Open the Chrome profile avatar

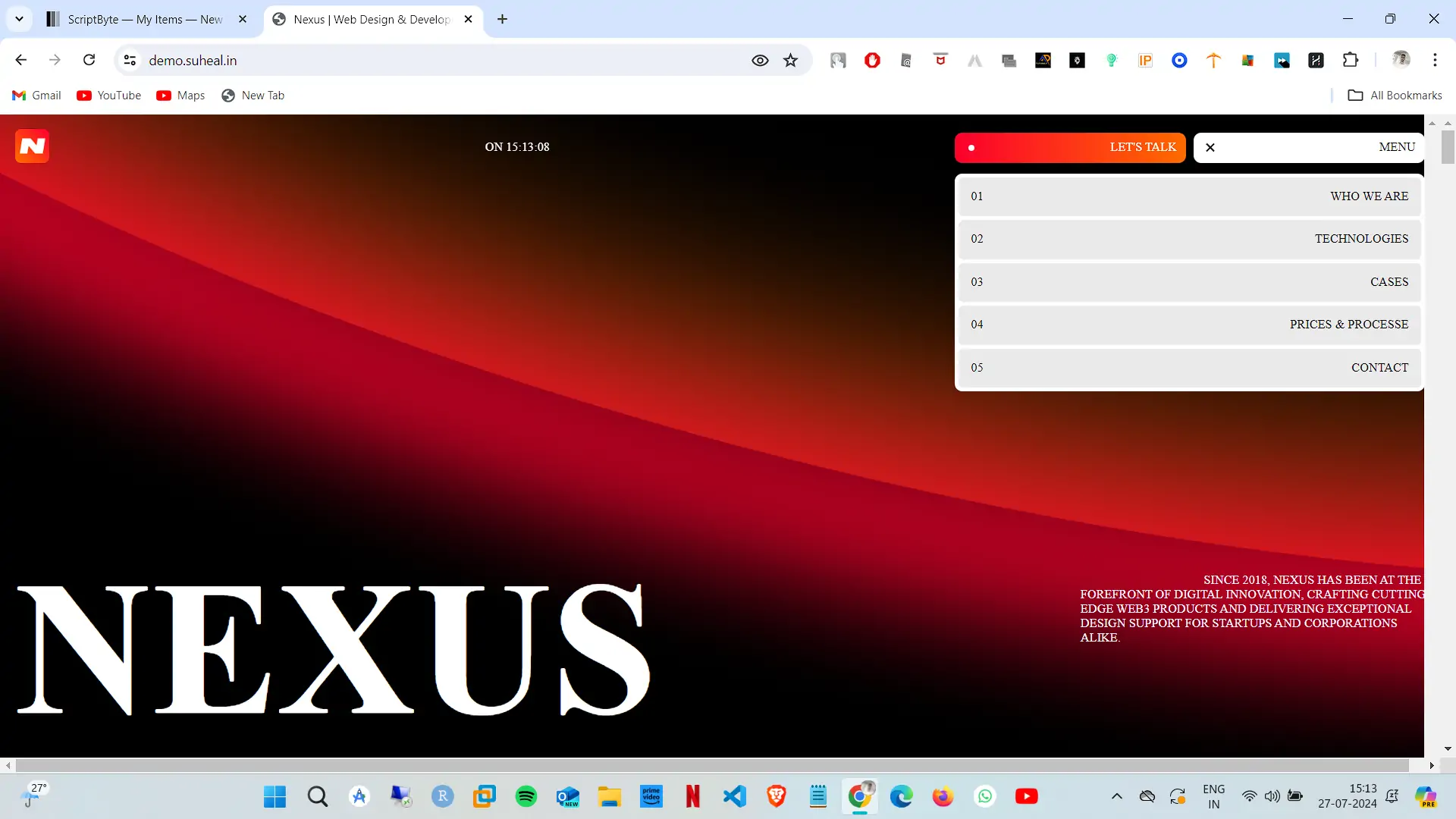click(x=1402, y=60)
